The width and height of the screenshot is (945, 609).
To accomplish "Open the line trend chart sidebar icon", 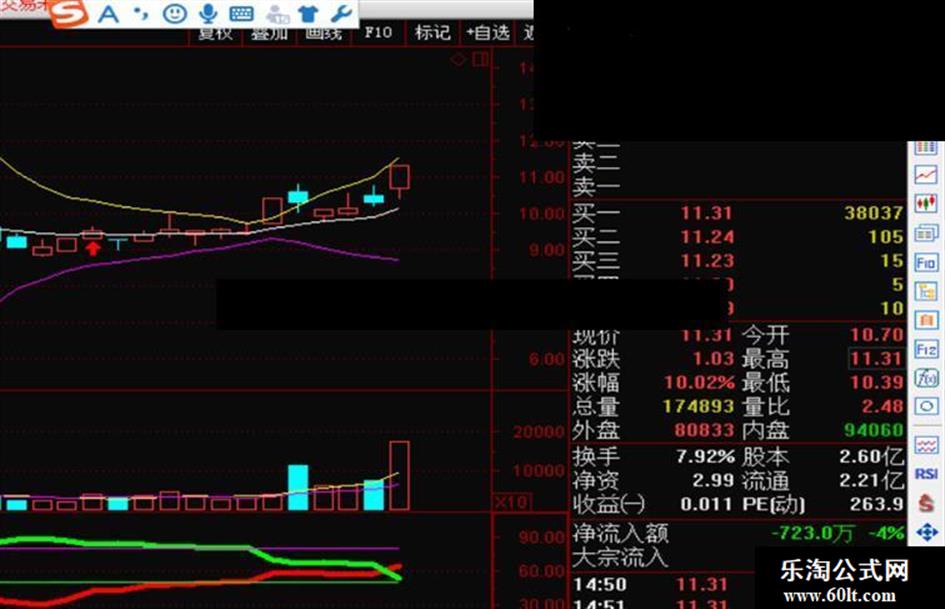I will click(x=926, y=174).
